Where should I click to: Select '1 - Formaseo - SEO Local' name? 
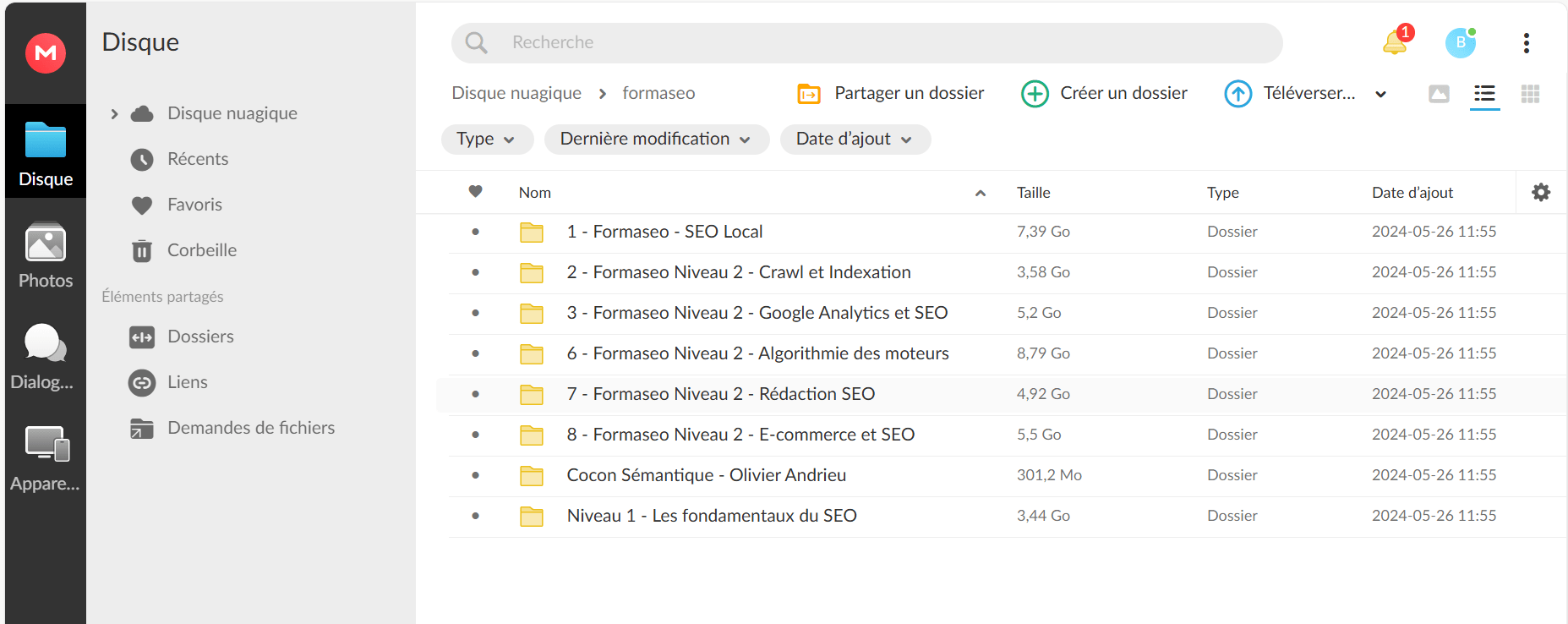[664, 232]
